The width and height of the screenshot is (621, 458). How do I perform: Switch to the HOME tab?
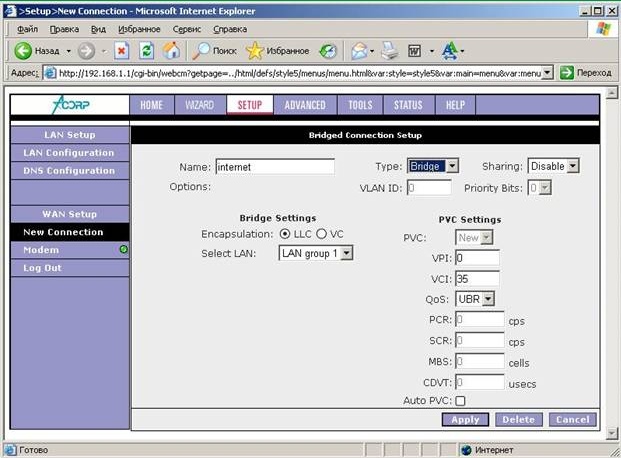coord(151,105)
